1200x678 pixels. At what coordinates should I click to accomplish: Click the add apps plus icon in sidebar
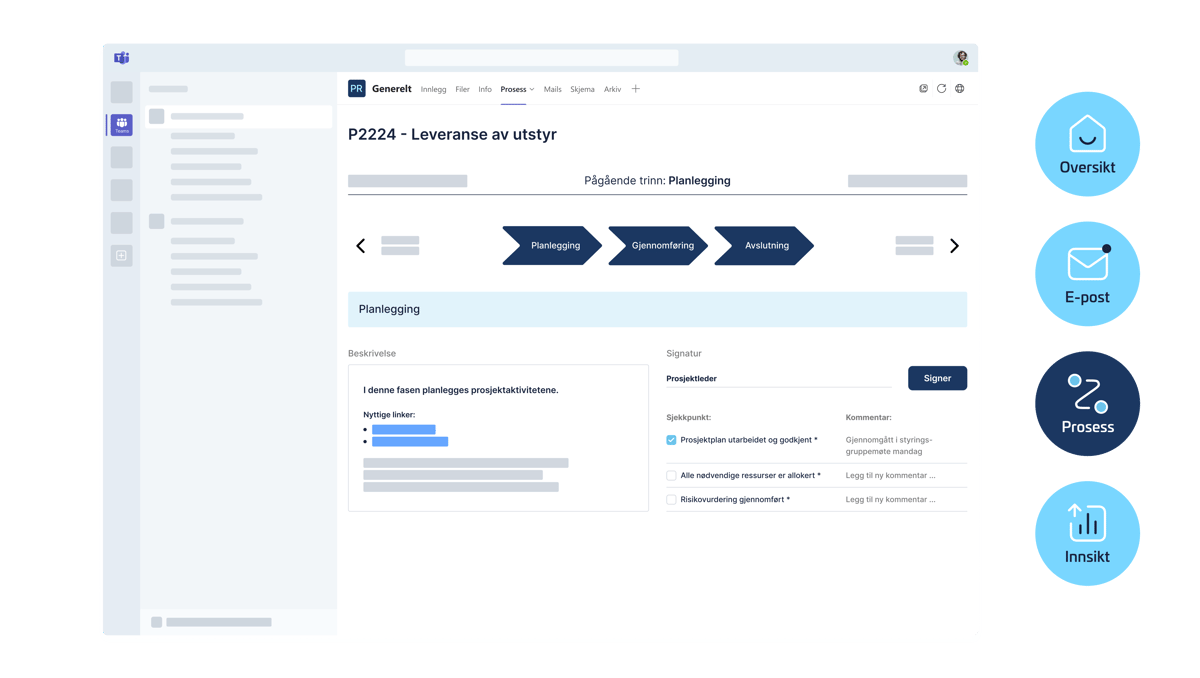click(x=121, y=256)
